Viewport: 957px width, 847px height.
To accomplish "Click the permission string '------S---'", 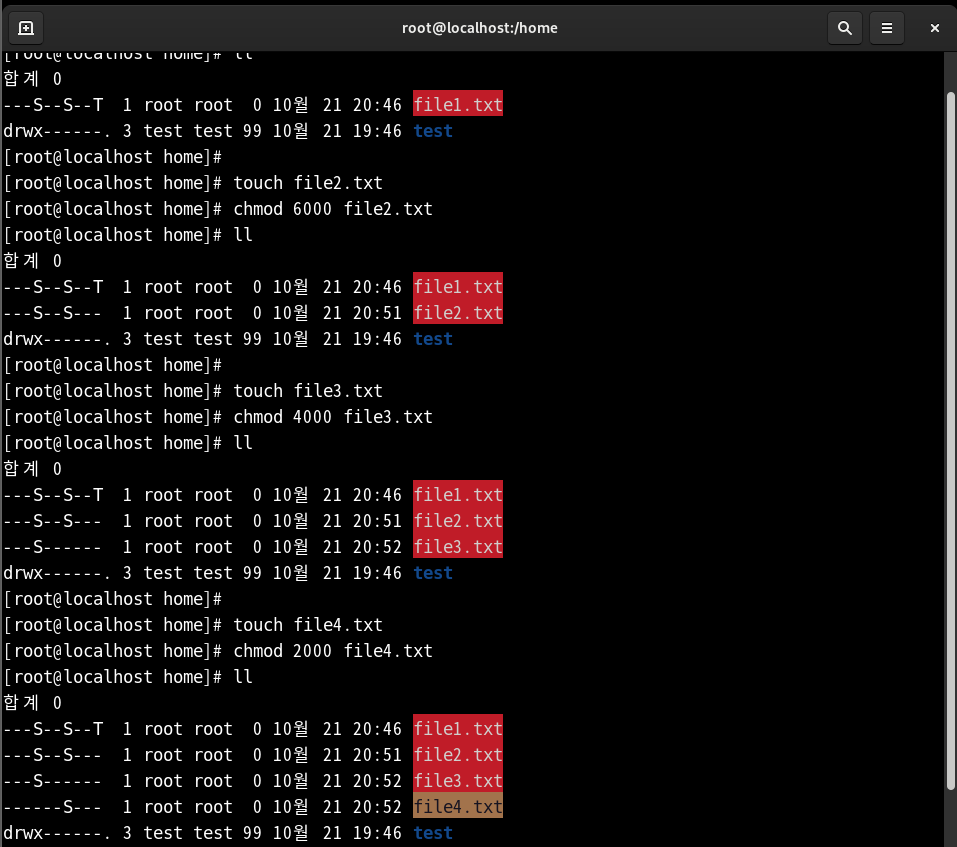I will 52,807.
